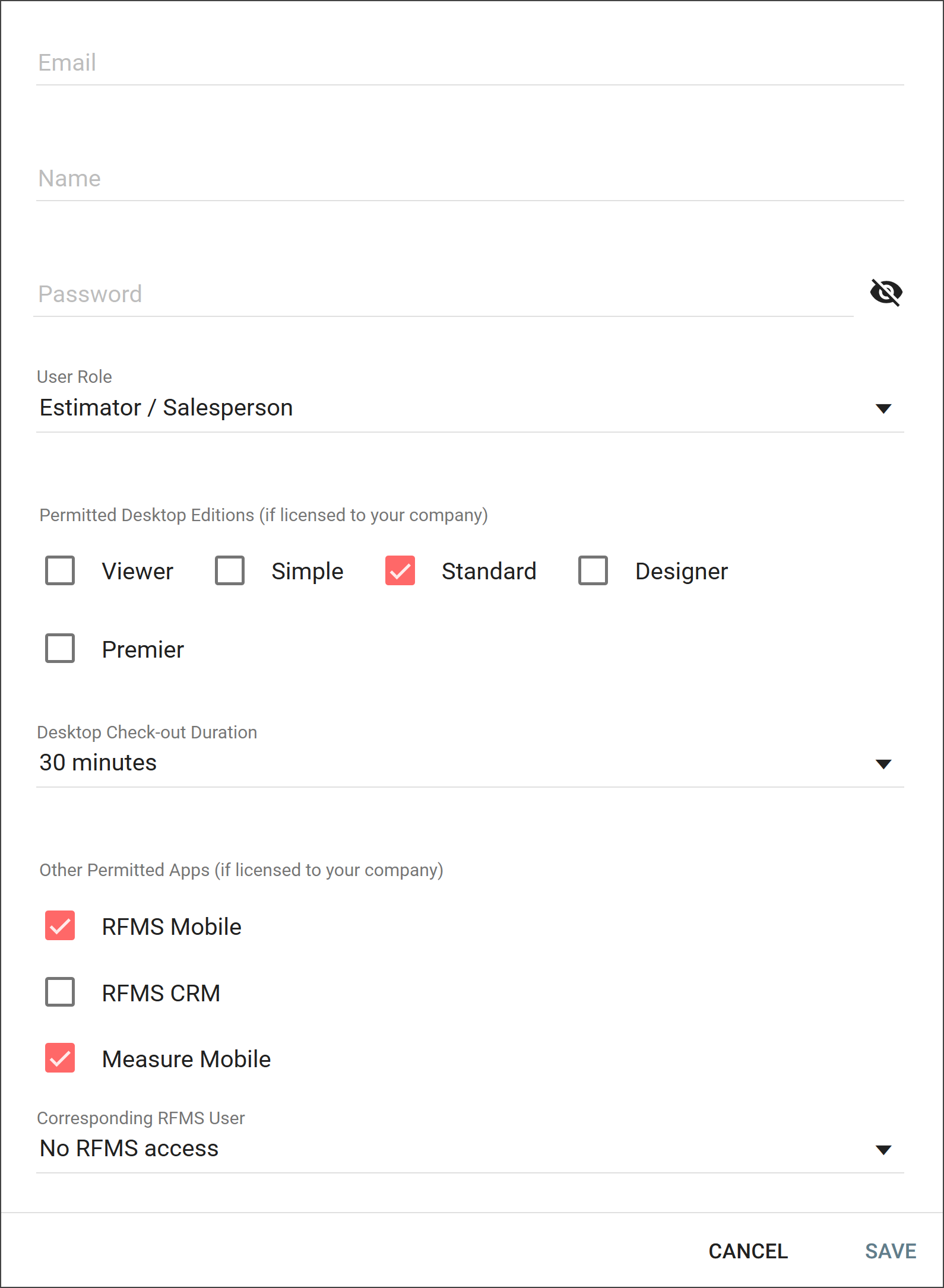Screen dimensions: 944x1288
Task: Expand User Role dropdown arrow
Action: (x=883, y=408)
